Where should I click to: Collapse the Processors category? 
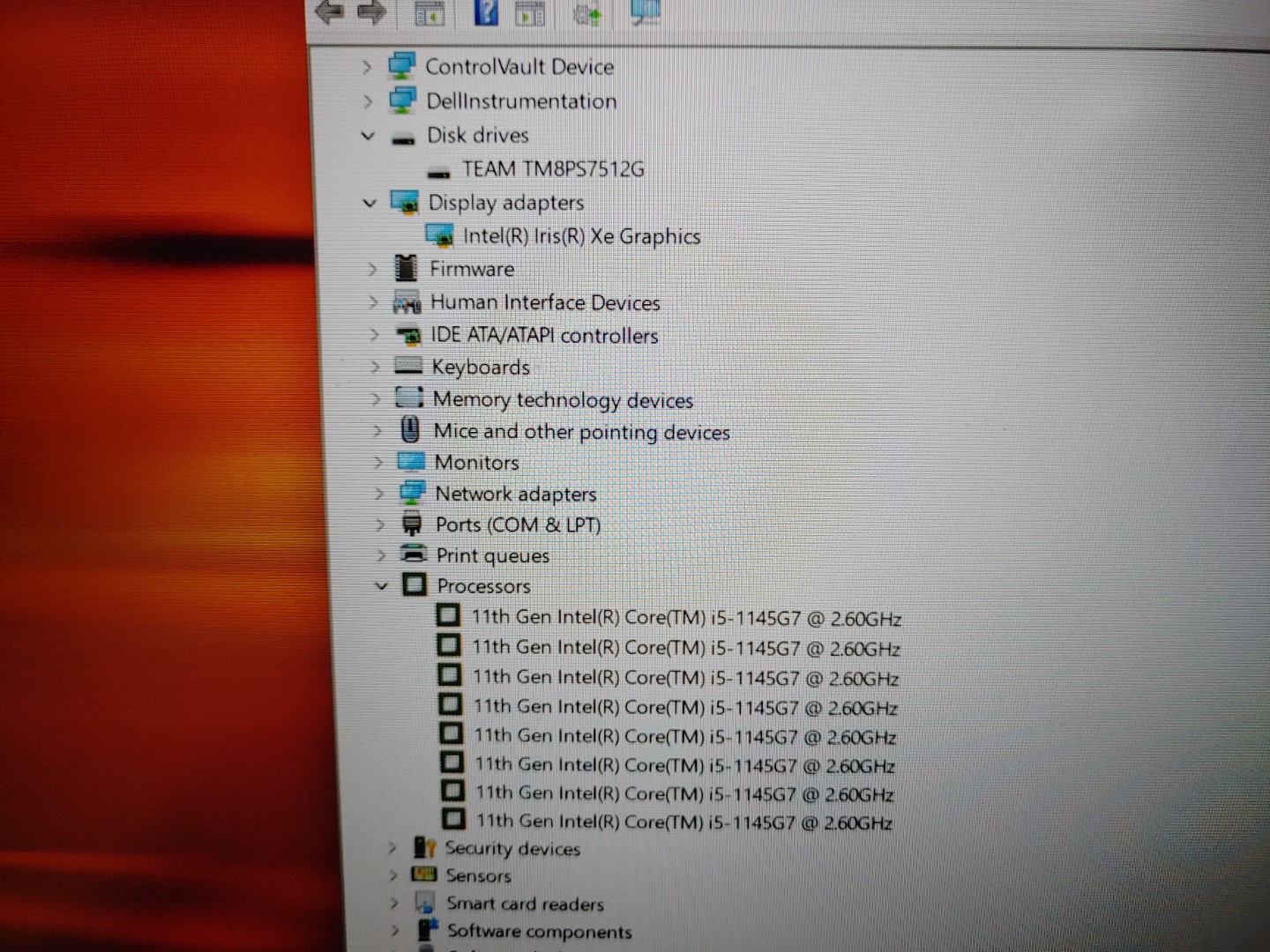tap(381, 585)
